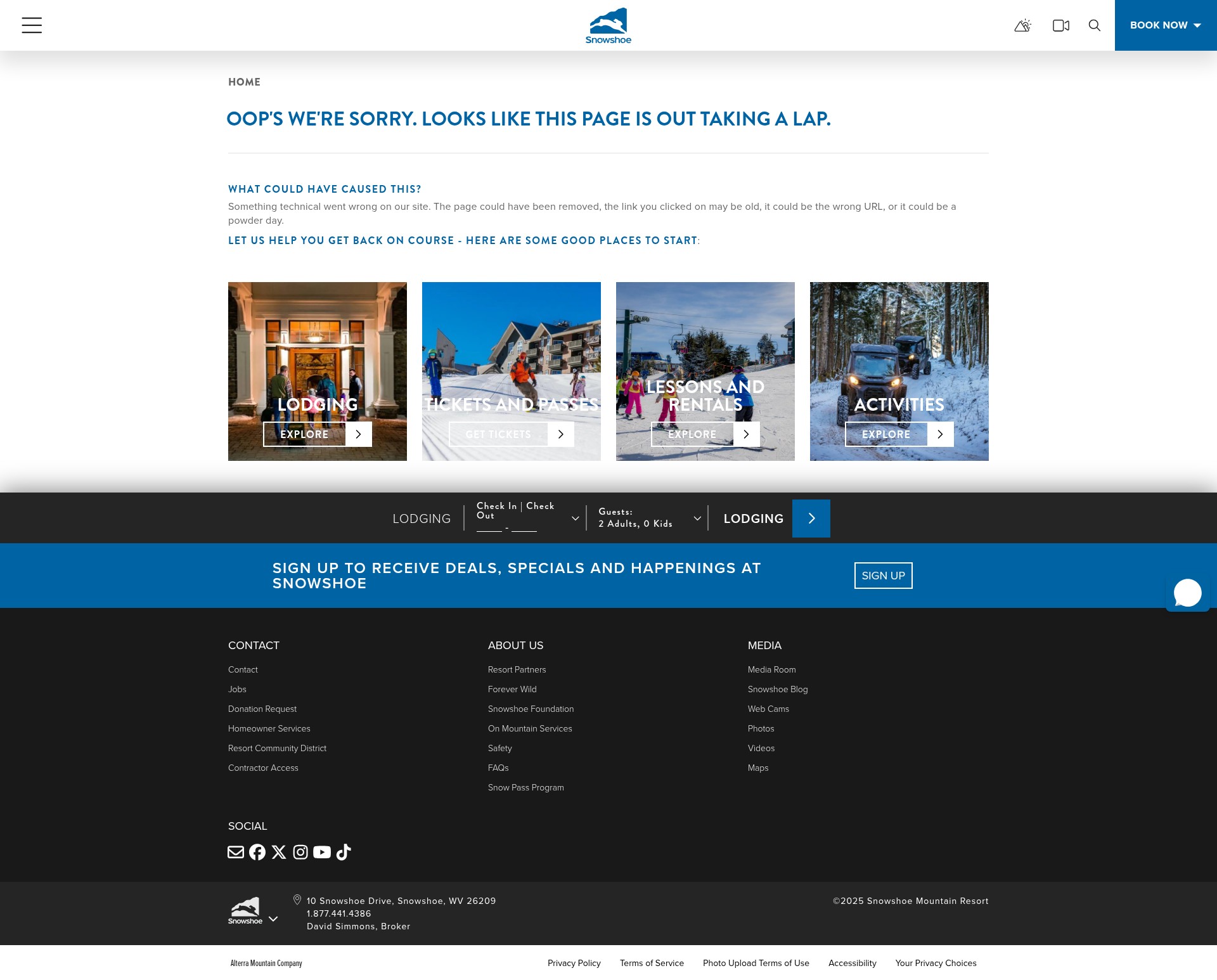Viewport: 1217px width, 980px height.
Task: Click arrow on Activities Explore button
Action: point(941,434)
